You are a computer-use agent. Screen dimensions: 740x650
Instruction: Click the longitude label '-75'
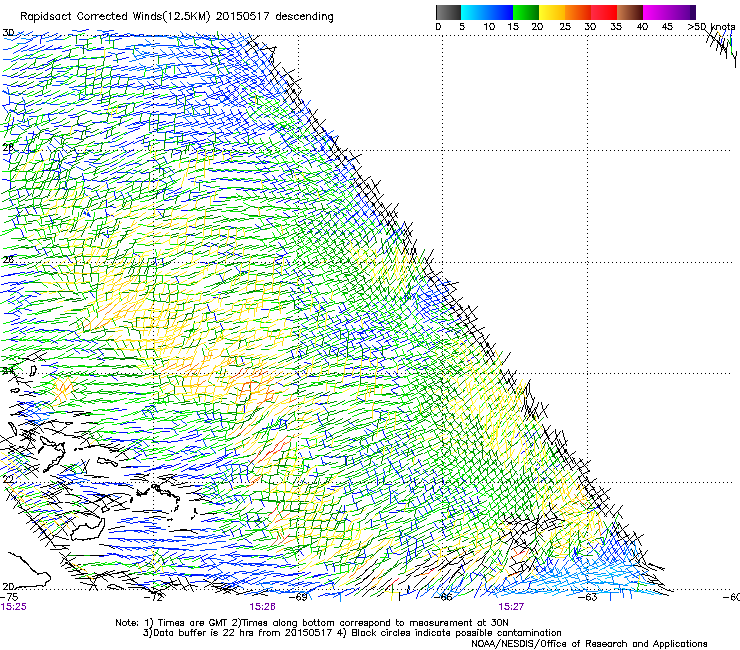point(9,597)
